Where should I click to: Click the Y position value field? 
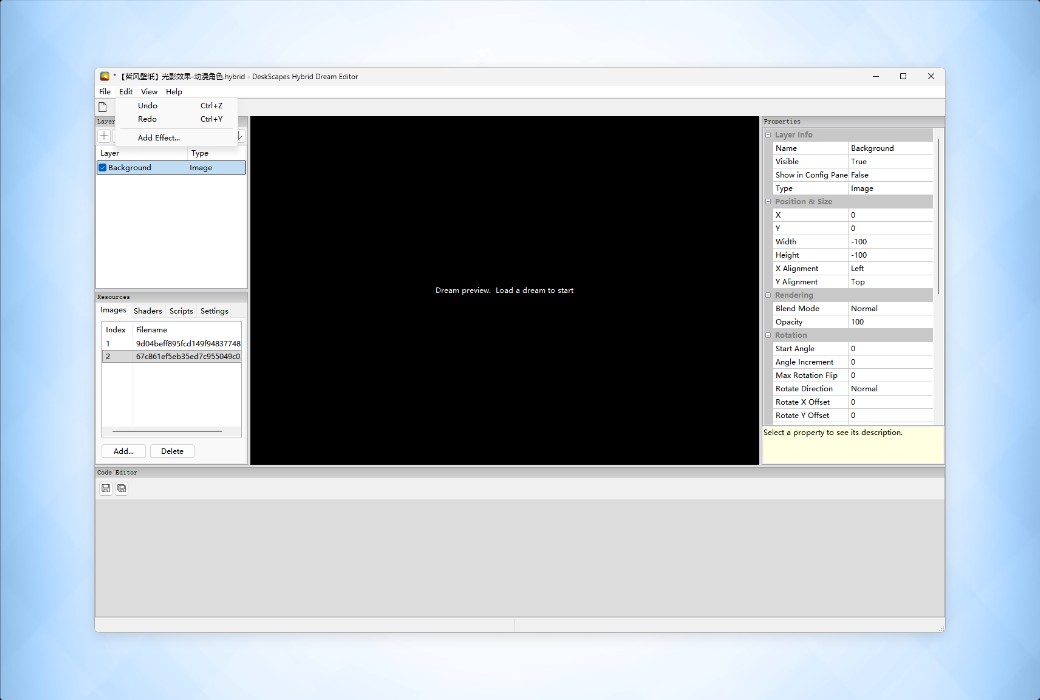891,228
